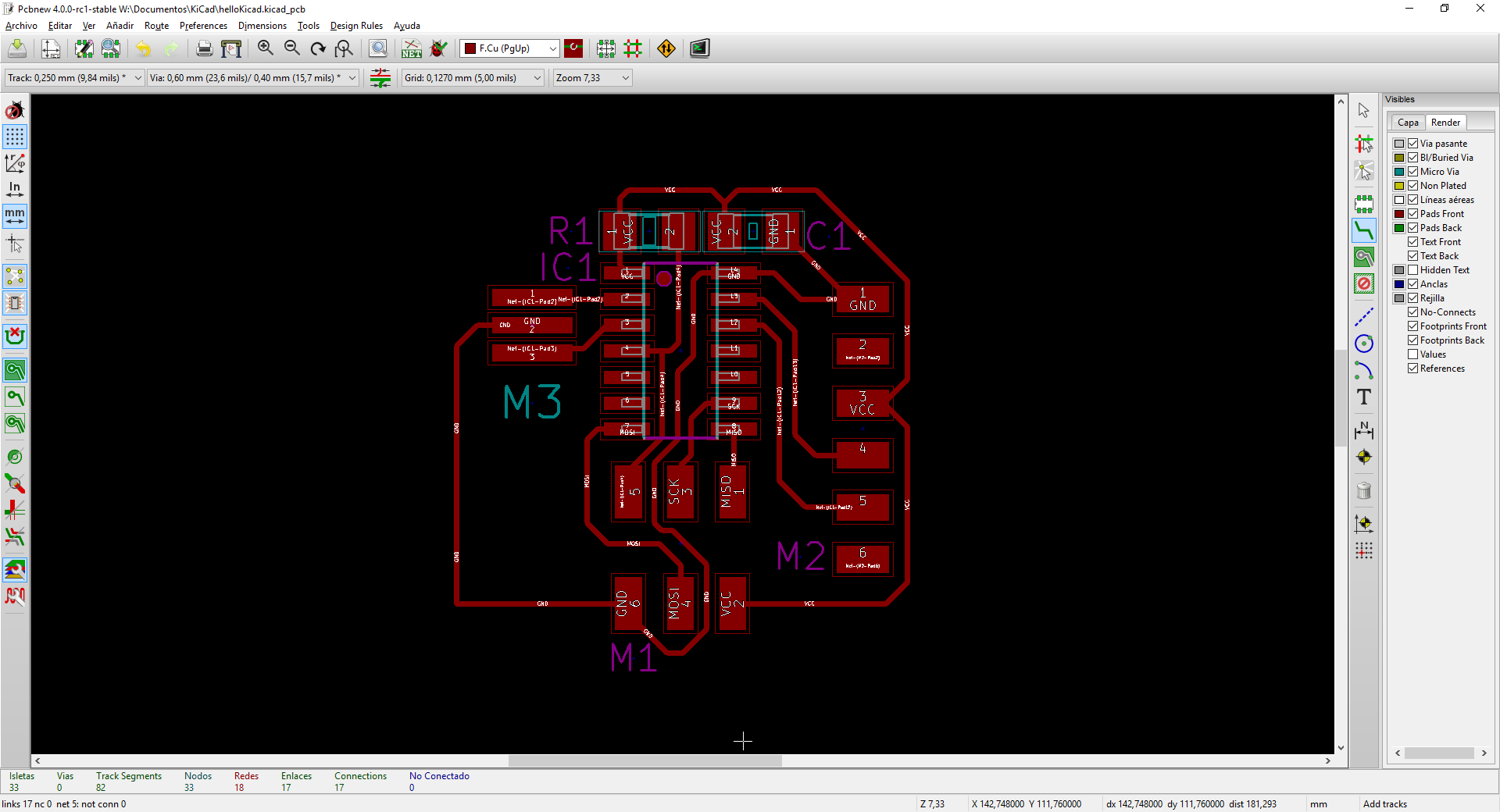Click the plot icon

pos(231,48)
